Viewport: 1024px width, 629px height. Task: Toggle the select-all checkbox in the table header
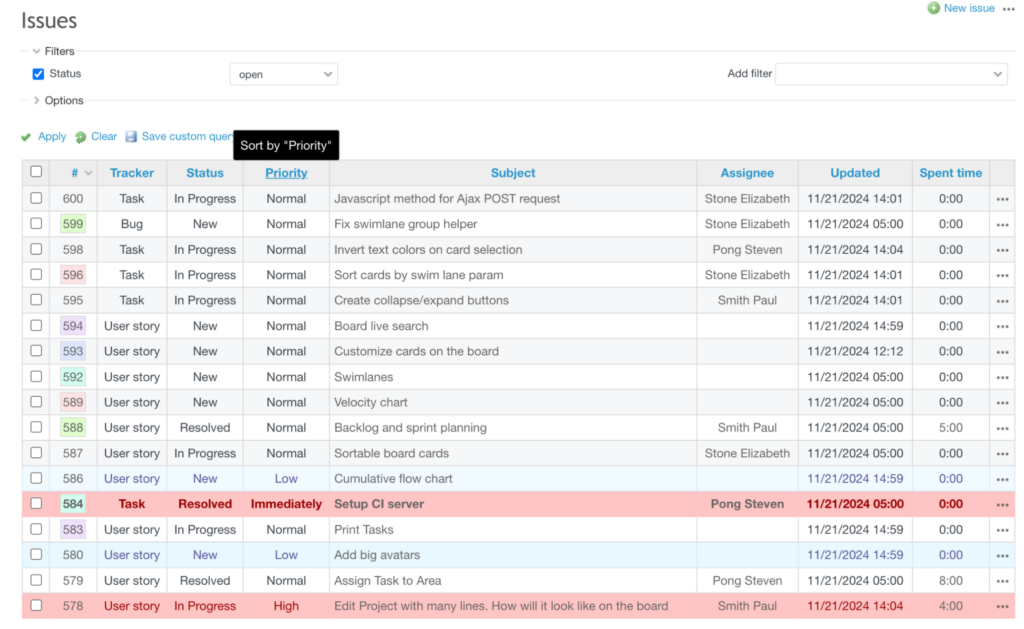coord(36,171)
